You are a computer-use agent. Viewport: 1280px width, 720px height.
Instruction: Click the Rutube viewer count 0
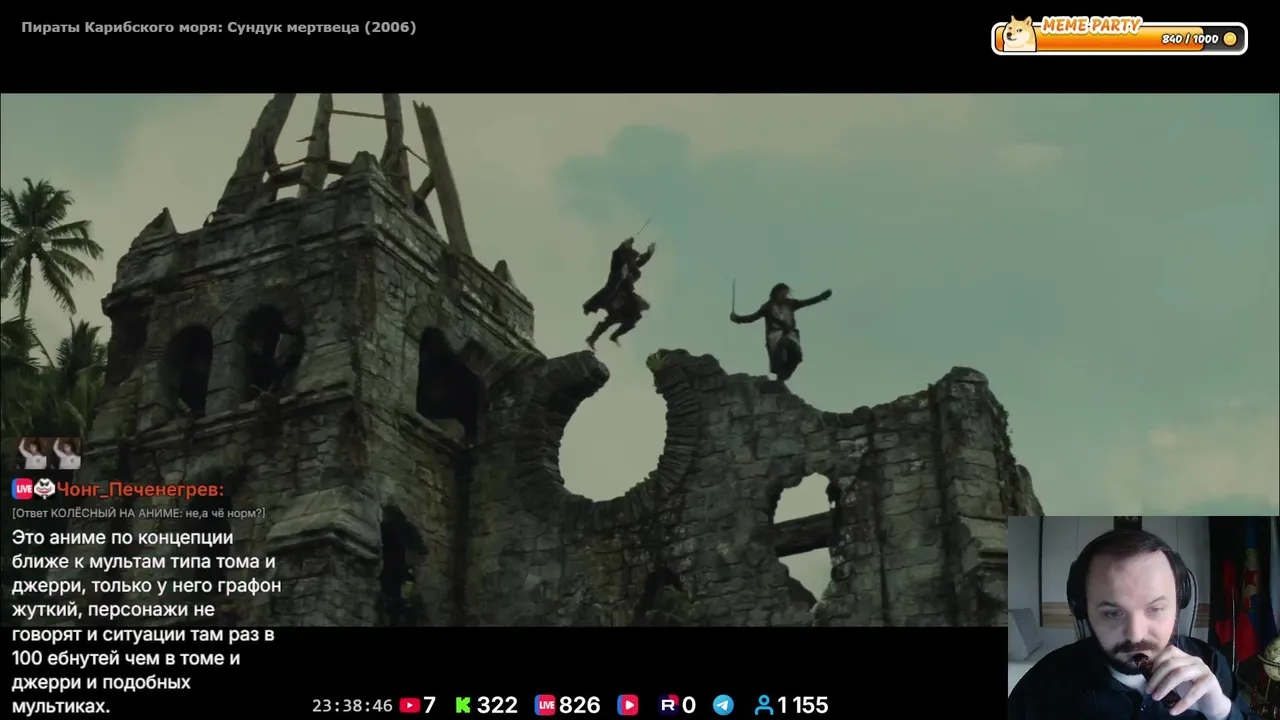(689, 705)
